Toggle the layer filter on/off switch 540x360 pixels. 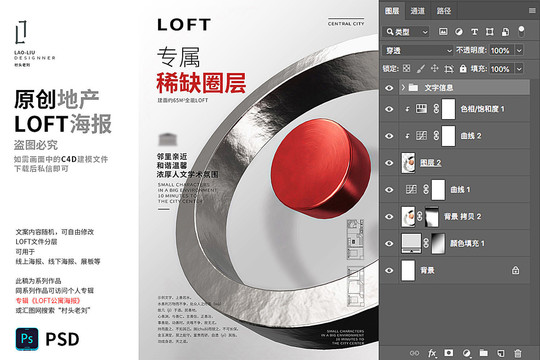(521, 31)
